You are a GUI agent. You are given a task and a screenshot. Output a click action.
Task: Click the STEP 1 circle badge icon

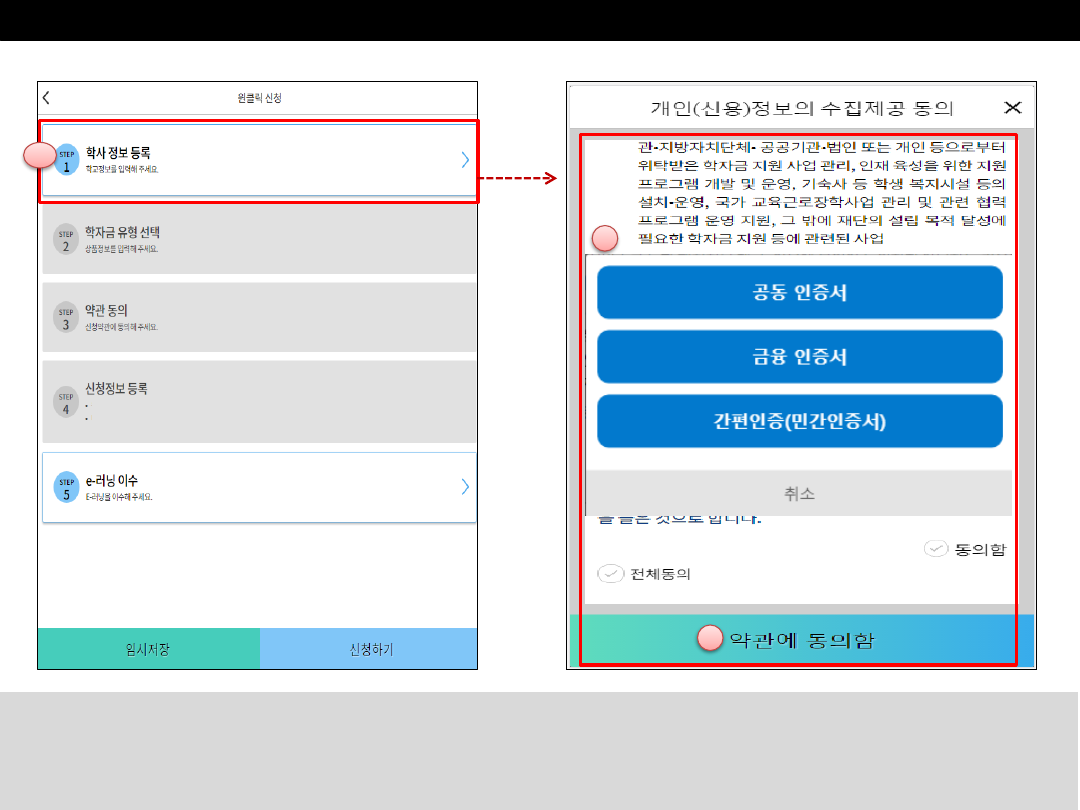click(67, 160)
